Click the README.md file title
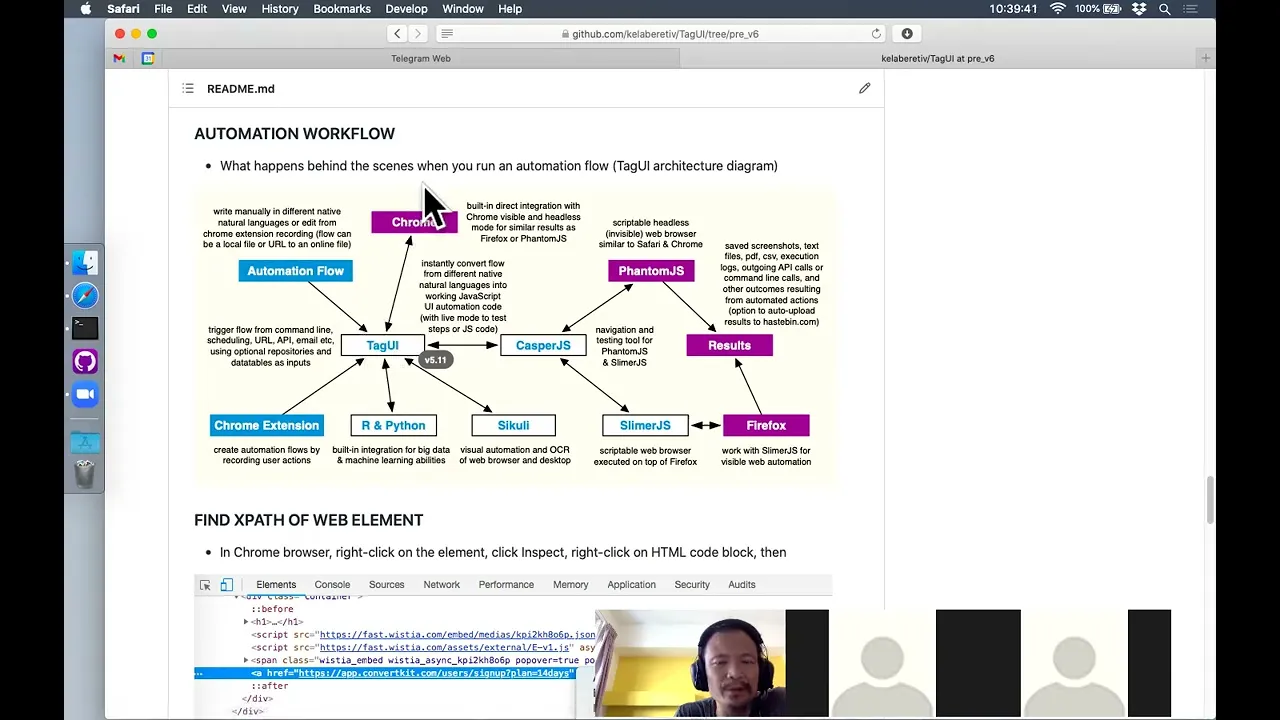Viewport: 1280px width, 720px height. (241, 89)
